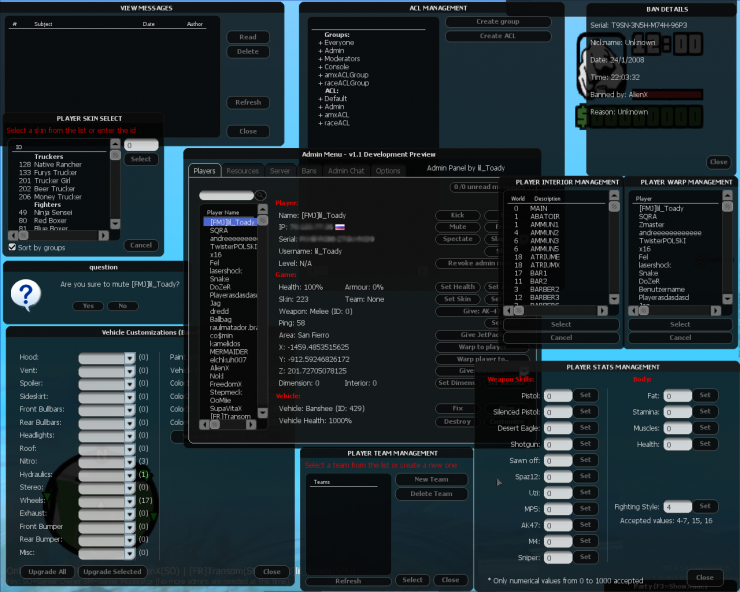The image size is (740, 592).
Task: Switch to the Resources tab
Action: pos(242,171)
